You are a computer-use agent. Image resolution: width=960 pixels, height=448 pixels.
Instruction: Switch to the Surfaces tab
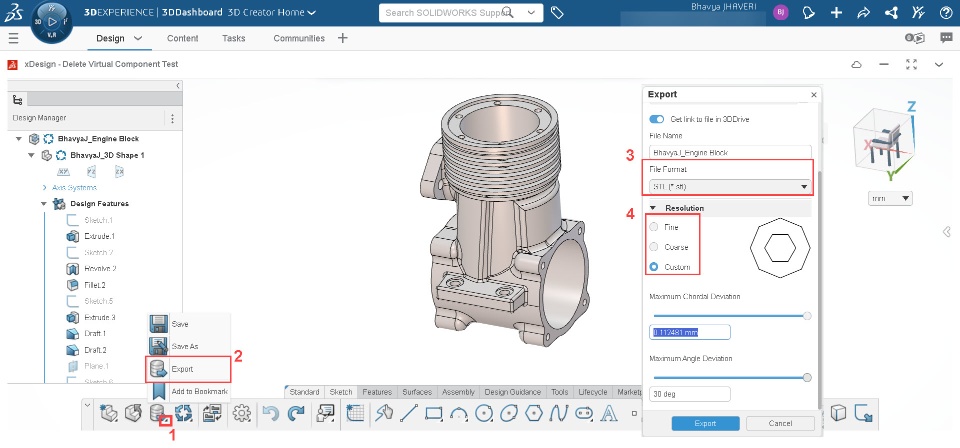[x=417, y=392]
